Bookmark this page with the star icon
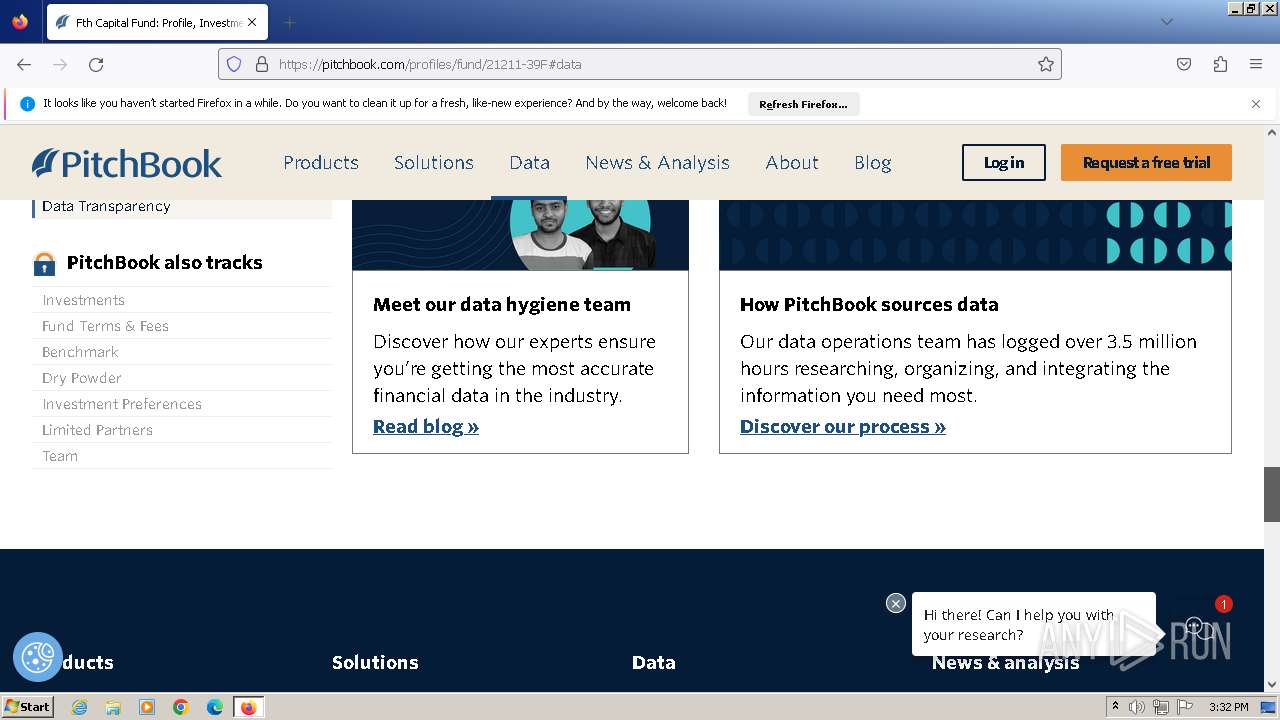Screen dimensions: 1280x720 click(x=1046, y=64)
